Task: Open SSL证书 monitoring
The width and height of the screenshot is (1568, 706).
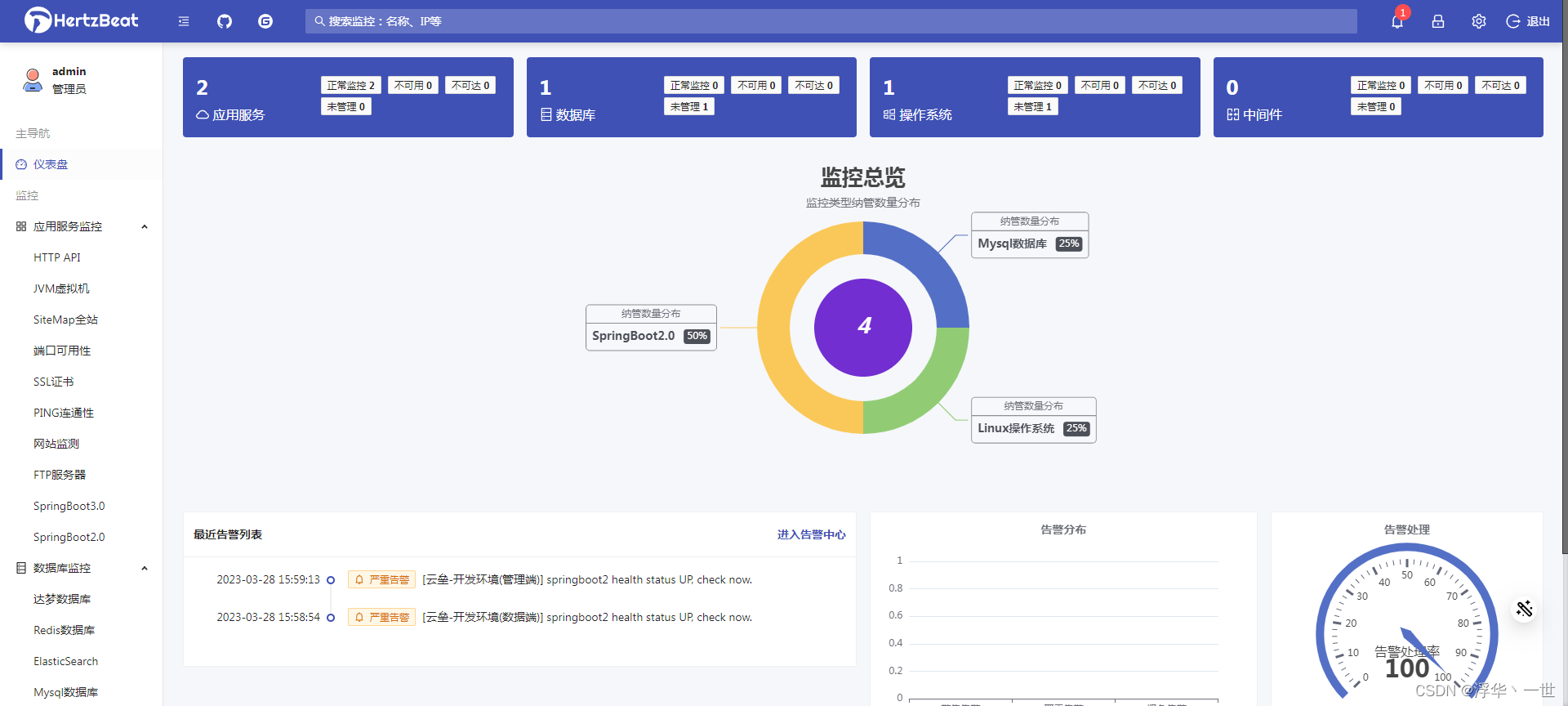Action: 54,382
